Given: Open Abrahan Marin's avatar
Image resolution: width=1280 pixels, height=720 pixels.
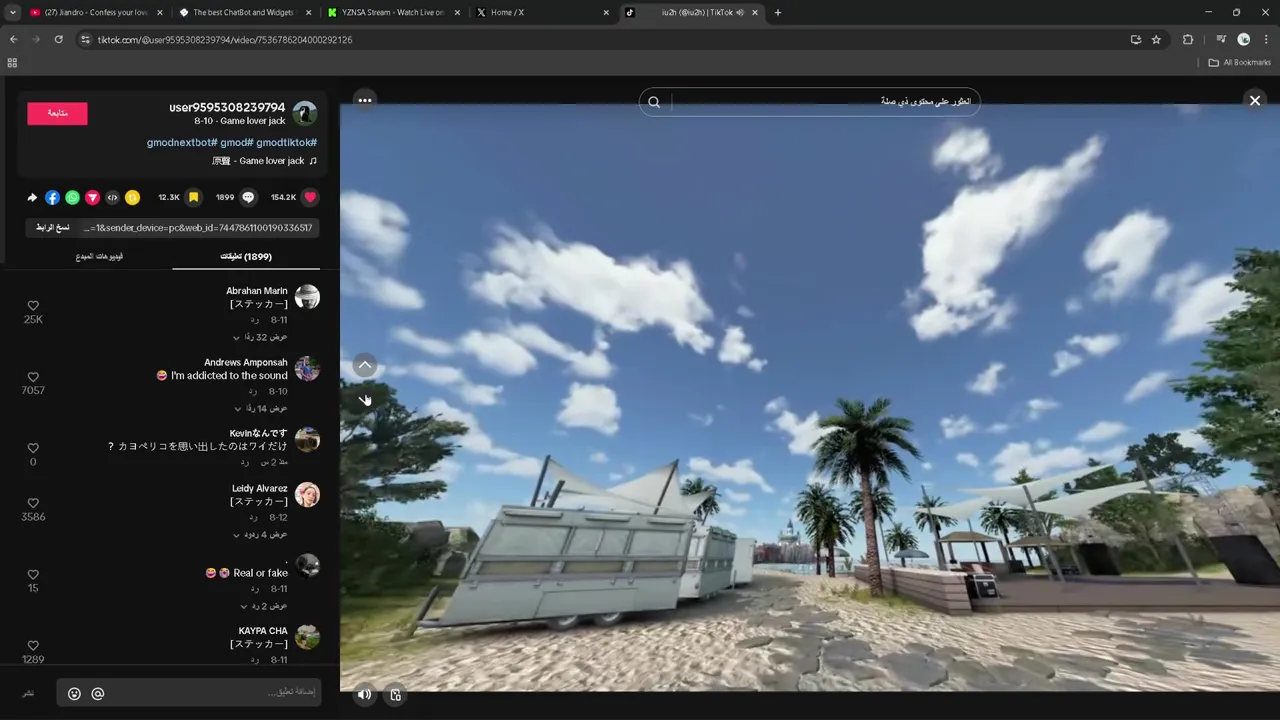Looking at the screenshot, I should pos(307,297).
